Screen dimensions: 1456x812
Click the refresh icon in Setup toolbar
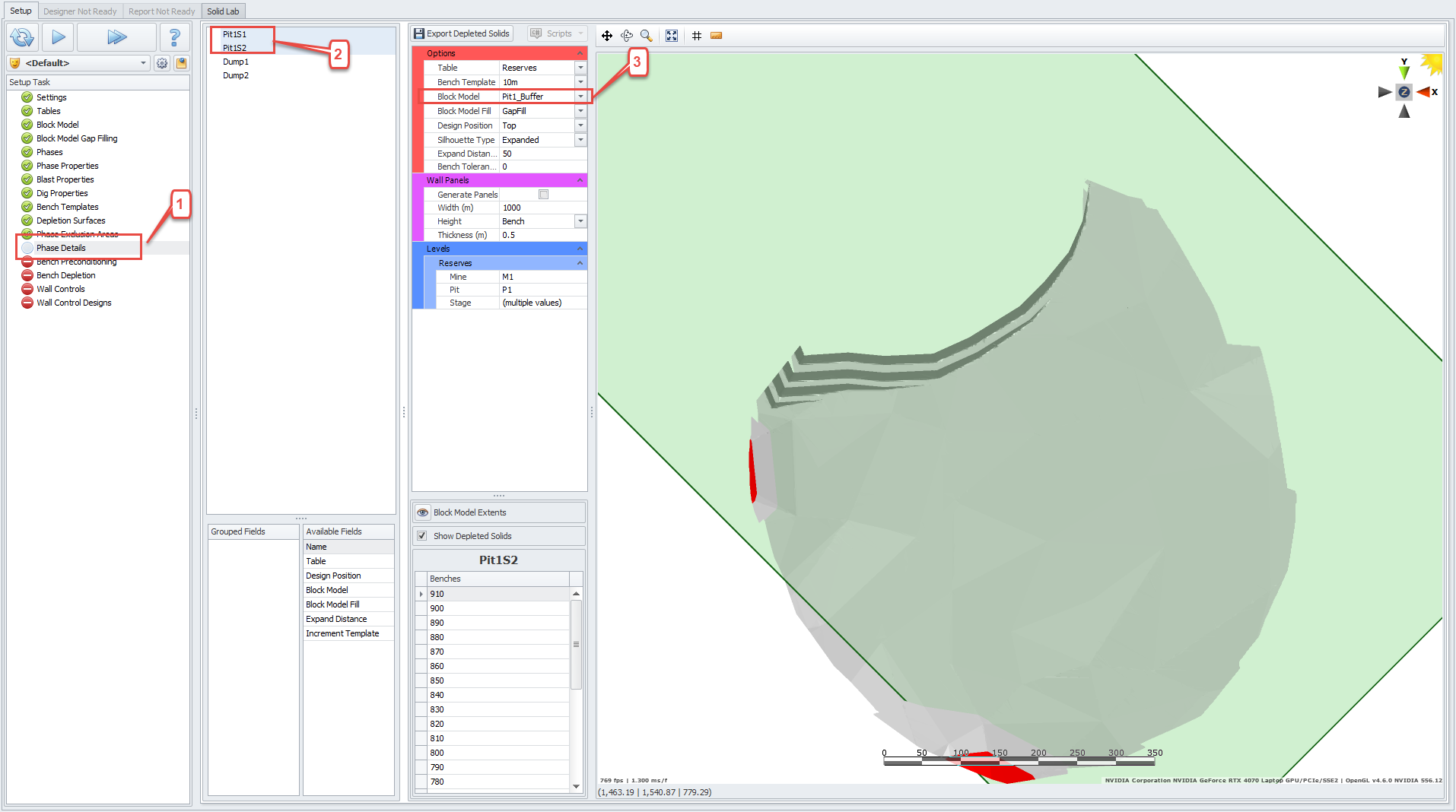coord(23,36)
